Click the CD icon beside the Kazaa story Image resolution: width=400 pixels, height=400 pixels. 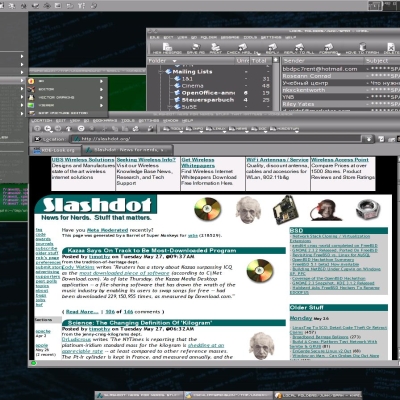coord(260,271)
